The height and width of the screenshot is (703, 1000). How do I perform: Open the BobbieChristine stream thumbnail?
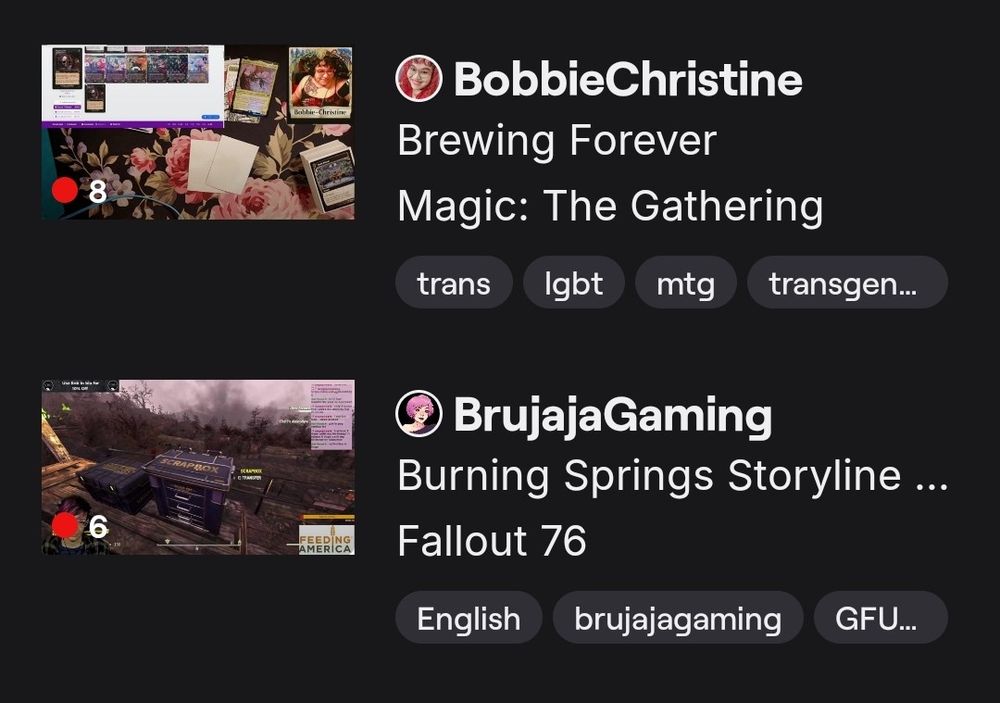198,132
